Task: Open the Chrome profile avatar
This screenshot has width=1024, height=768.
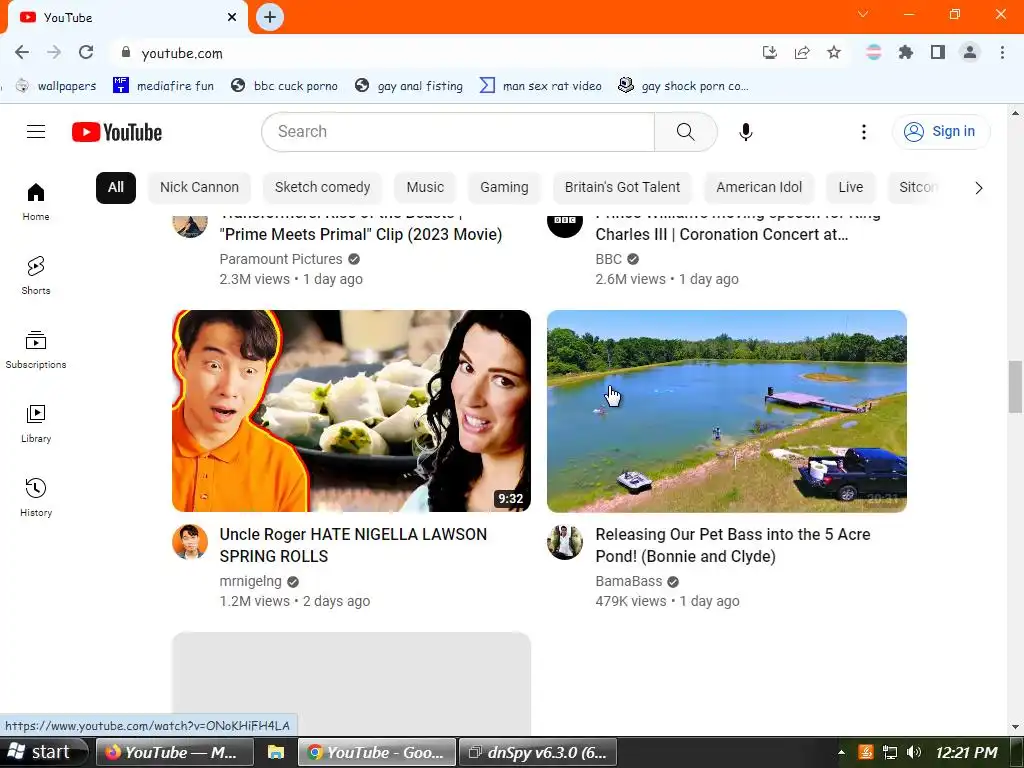Action: 970,52
